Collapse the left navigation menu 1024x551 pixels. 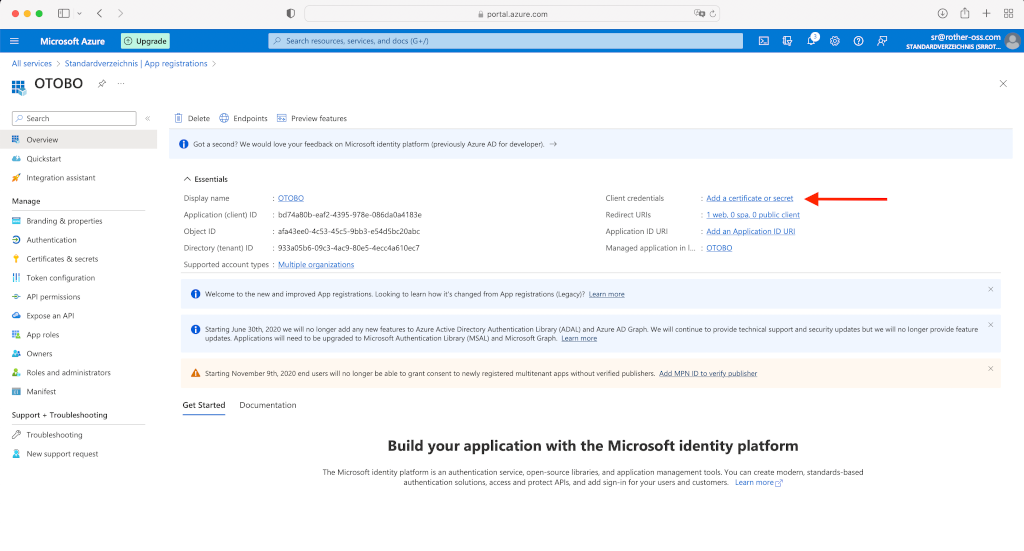[x=148, y=118]
